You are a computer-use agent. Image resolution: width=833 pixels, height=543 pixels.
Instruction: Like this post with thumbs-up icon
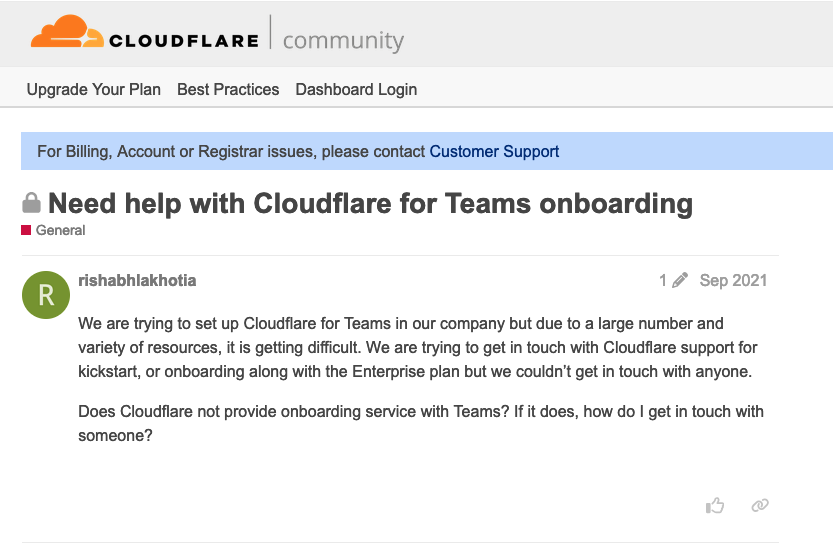pyautogui.click(x=715, y=505)
